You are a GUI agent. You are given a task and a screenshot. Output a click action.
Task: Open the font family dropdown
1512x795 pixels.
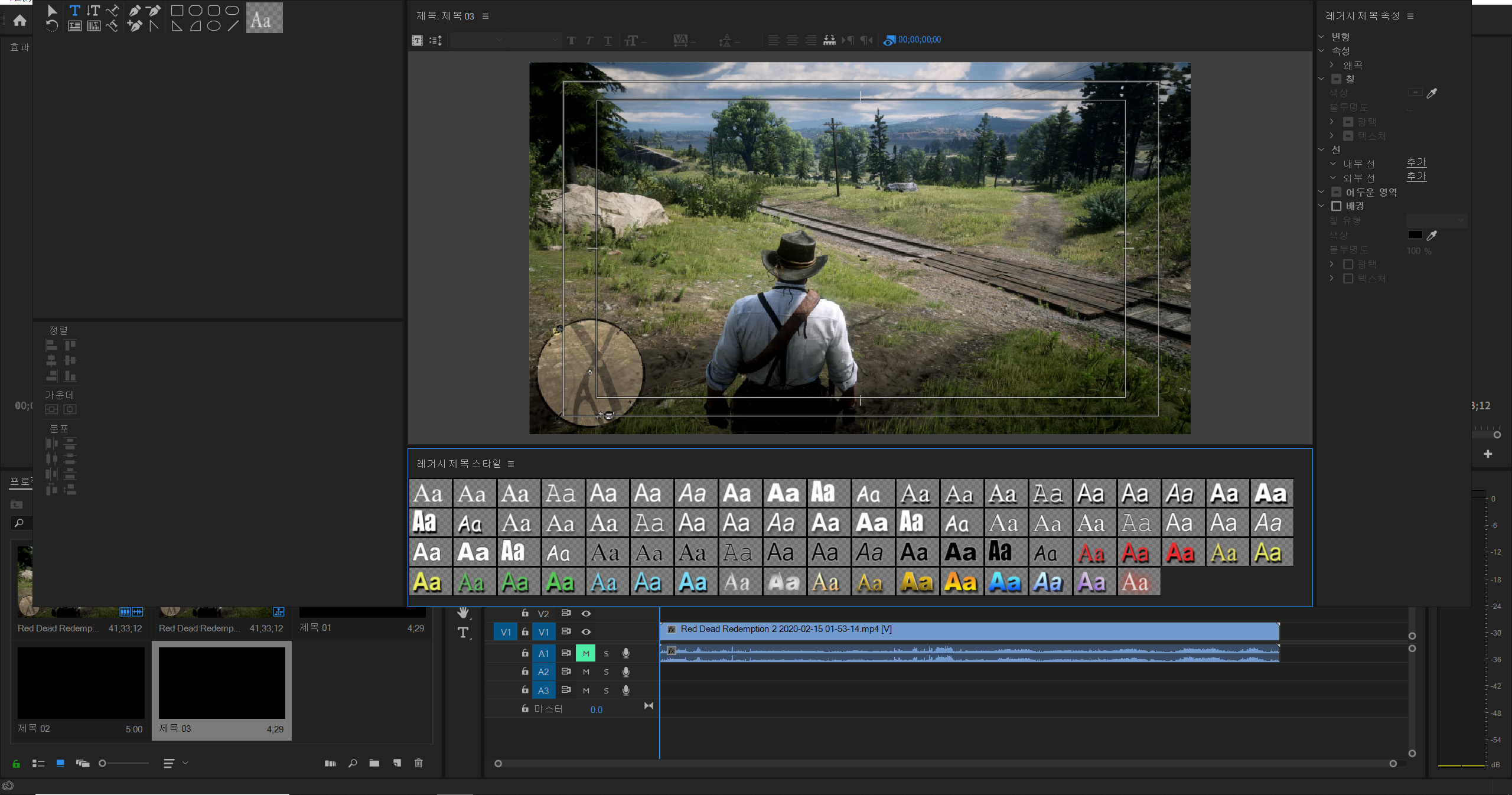[x=500, y=40]
